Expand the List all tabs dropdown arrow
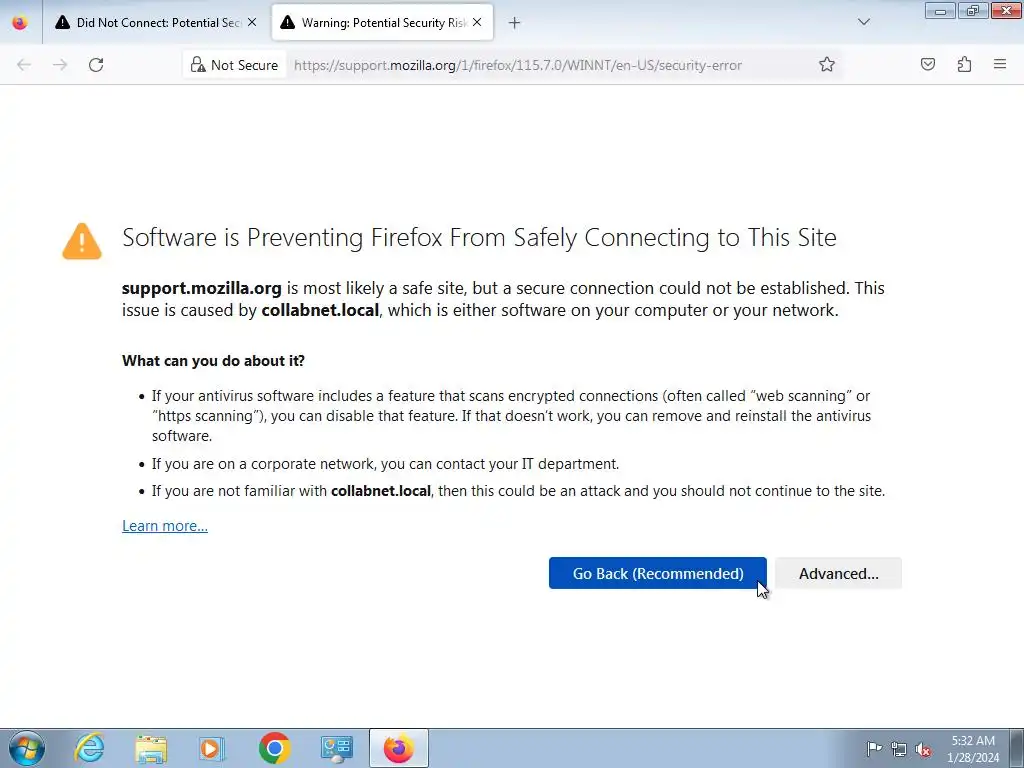The width and height of the screenshot is (1024, 768). coord(864,23)
